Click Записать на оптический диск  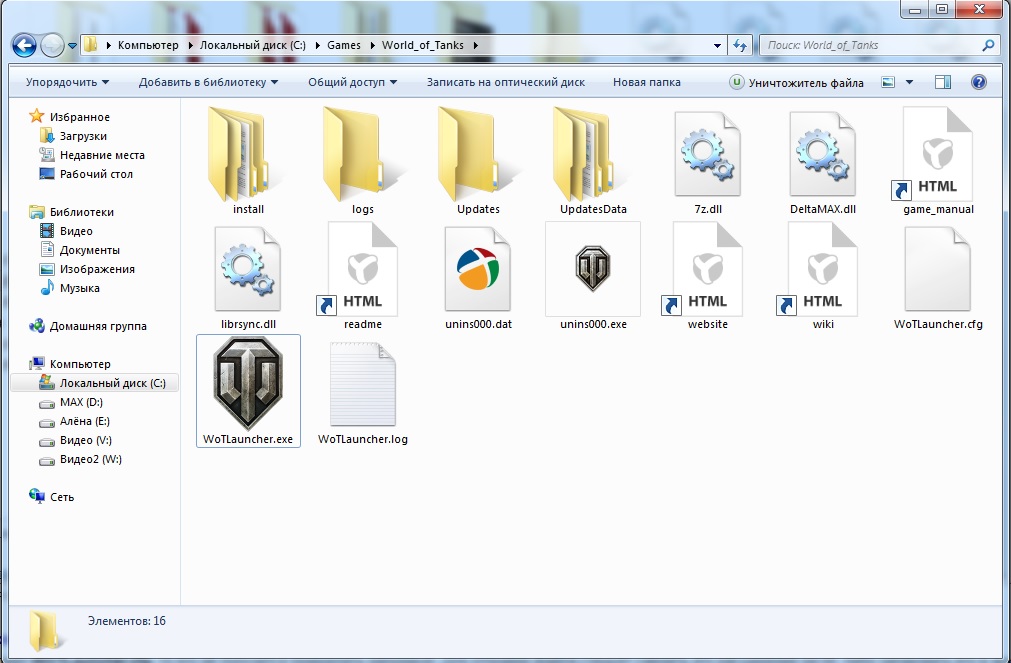coord(505,82)
